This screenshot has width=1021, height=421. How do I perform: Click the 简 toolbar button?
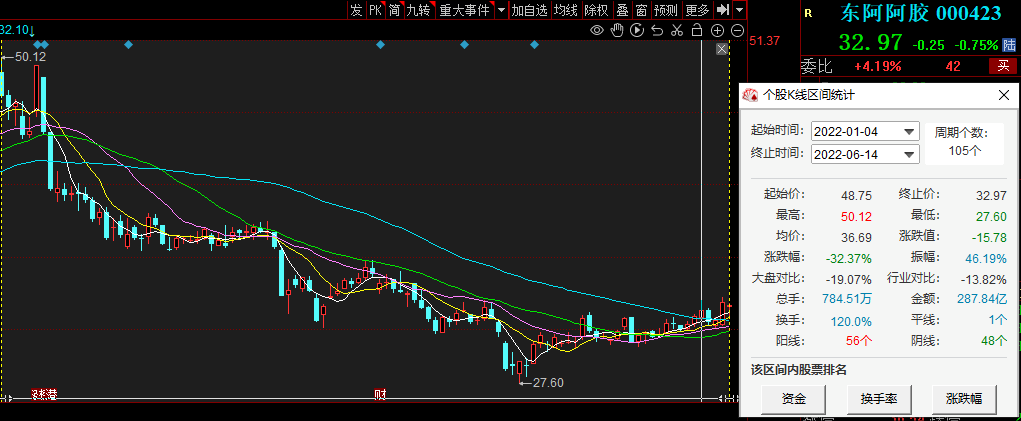pos(394,10)
